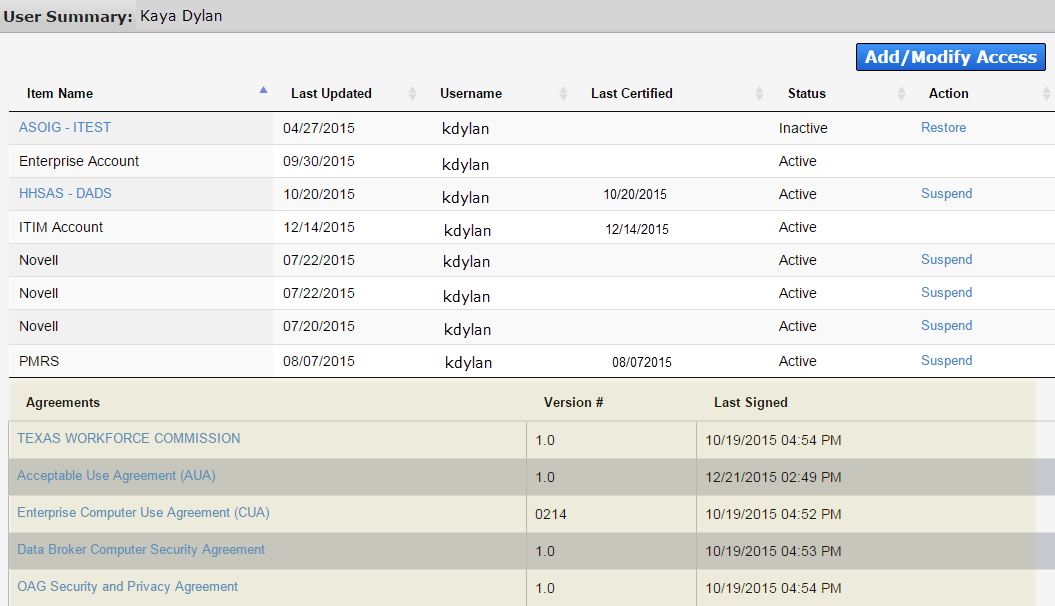Click version 0214 of the CUA agreement
The width and height of the screenshot is (1055, 606).
tap(550, 514)
